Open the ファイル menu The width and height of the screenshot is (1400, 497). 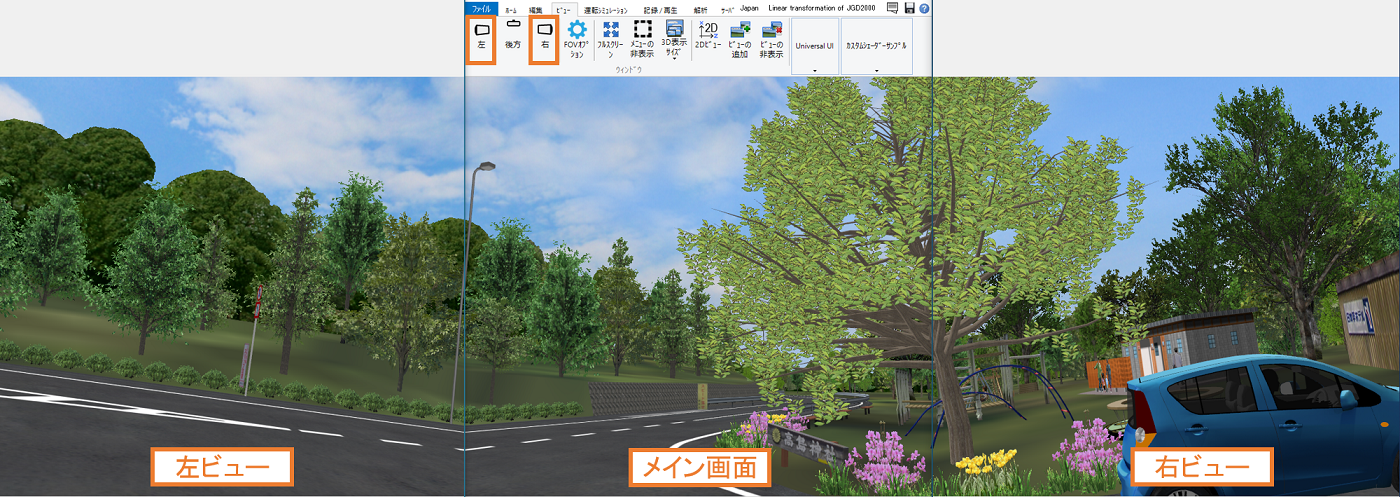click(482, 8)
